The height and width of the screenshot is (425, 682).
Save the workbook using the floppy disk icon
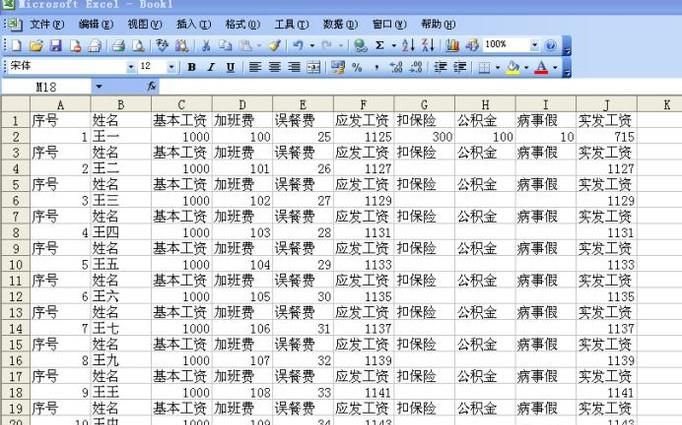[56, 45]
